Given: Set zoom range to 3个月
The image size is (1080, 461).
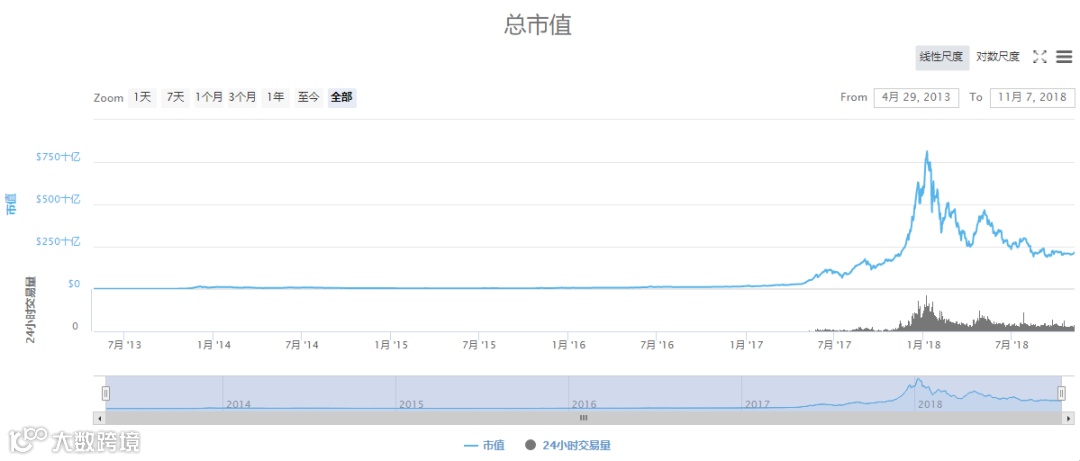Looking at the screenshot, I should [x=242, y=97].
